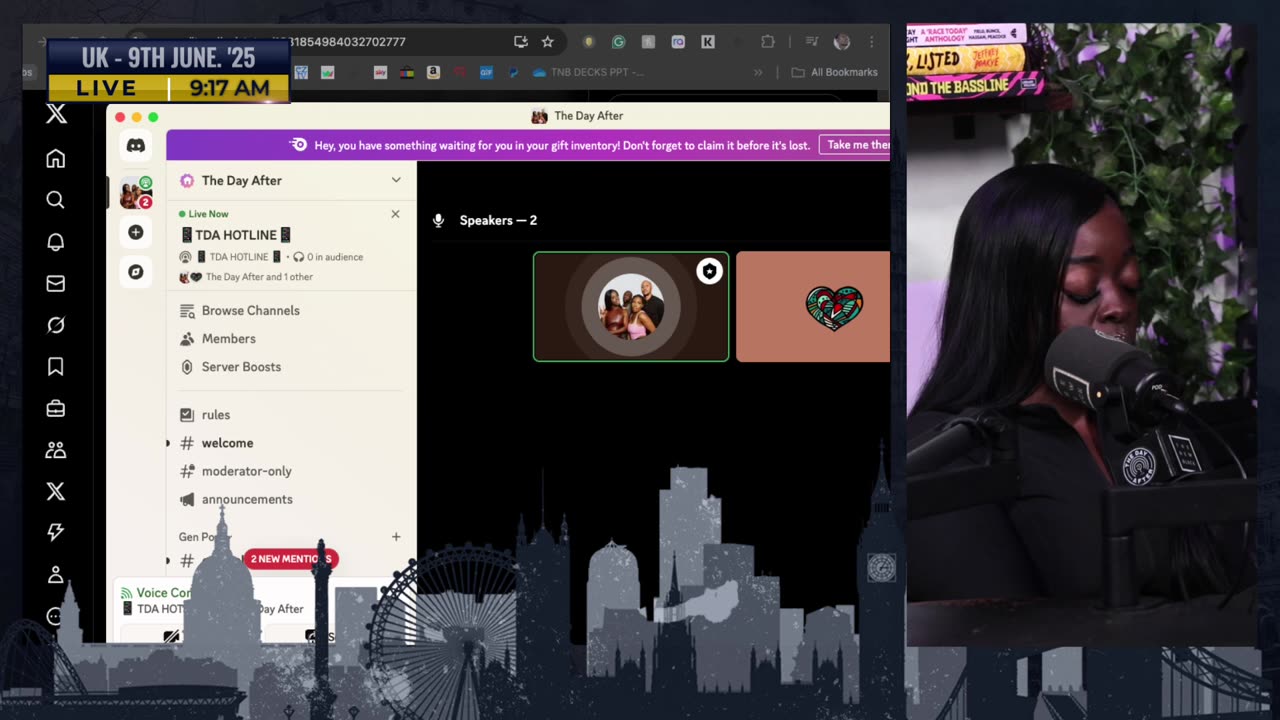Open X jobs briefcase icon
The width and height of the screenshot is (1280, 720).
click(x=56, y=408)
